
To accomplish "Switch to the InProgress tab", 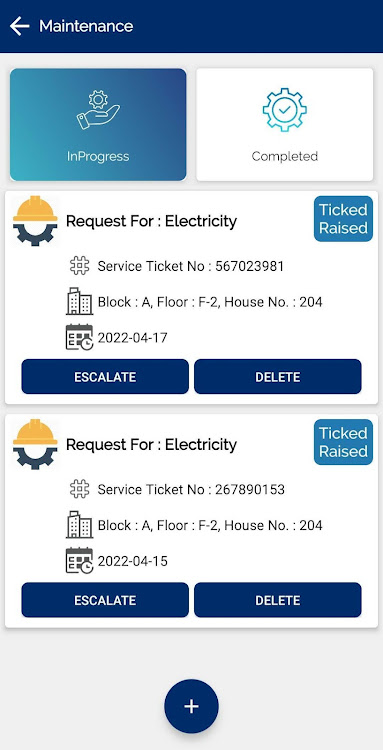I will click(98, 124).
